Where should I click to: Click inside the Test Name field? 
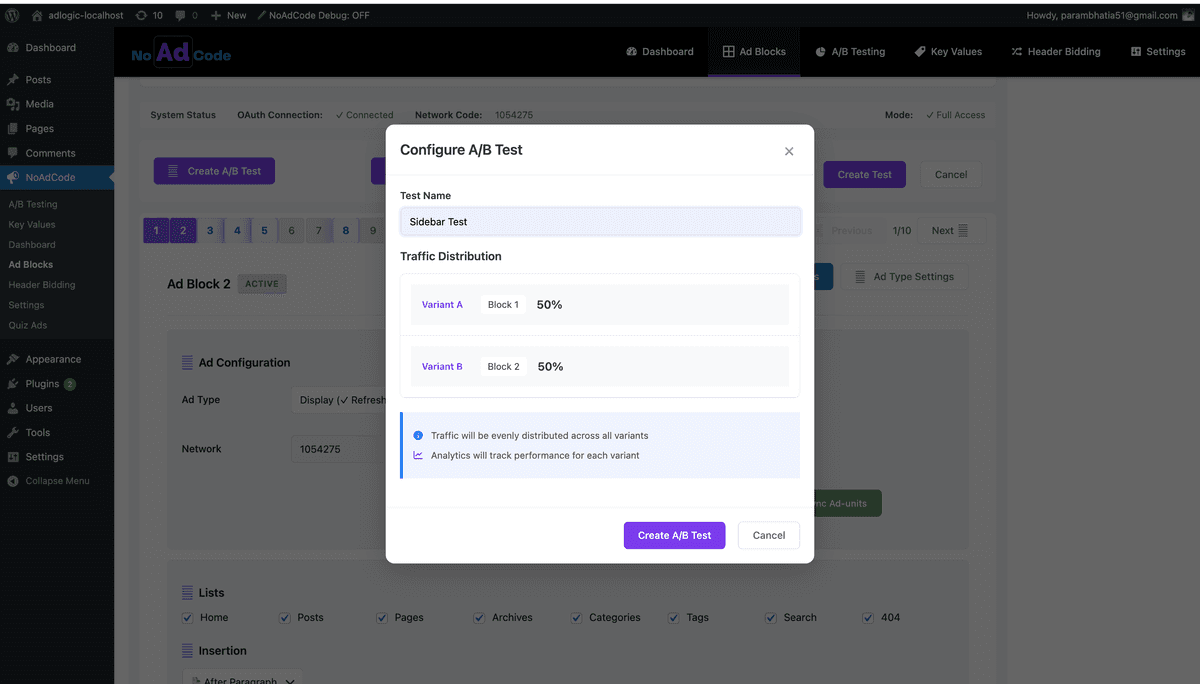coord(600,221)
